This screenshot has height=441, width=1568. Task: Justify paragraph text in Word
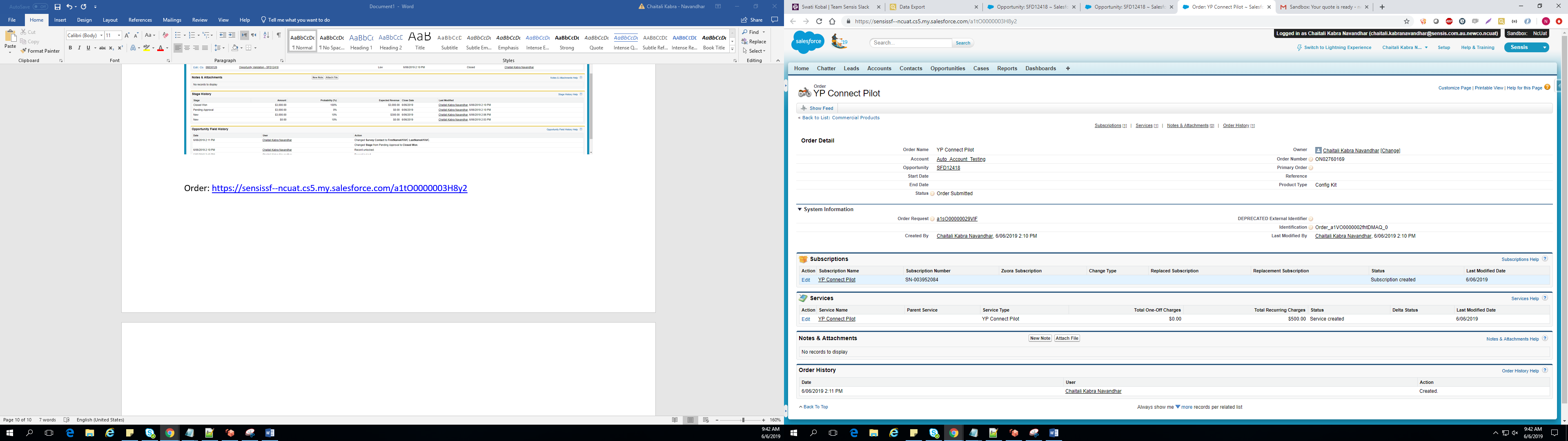[205, 48]
